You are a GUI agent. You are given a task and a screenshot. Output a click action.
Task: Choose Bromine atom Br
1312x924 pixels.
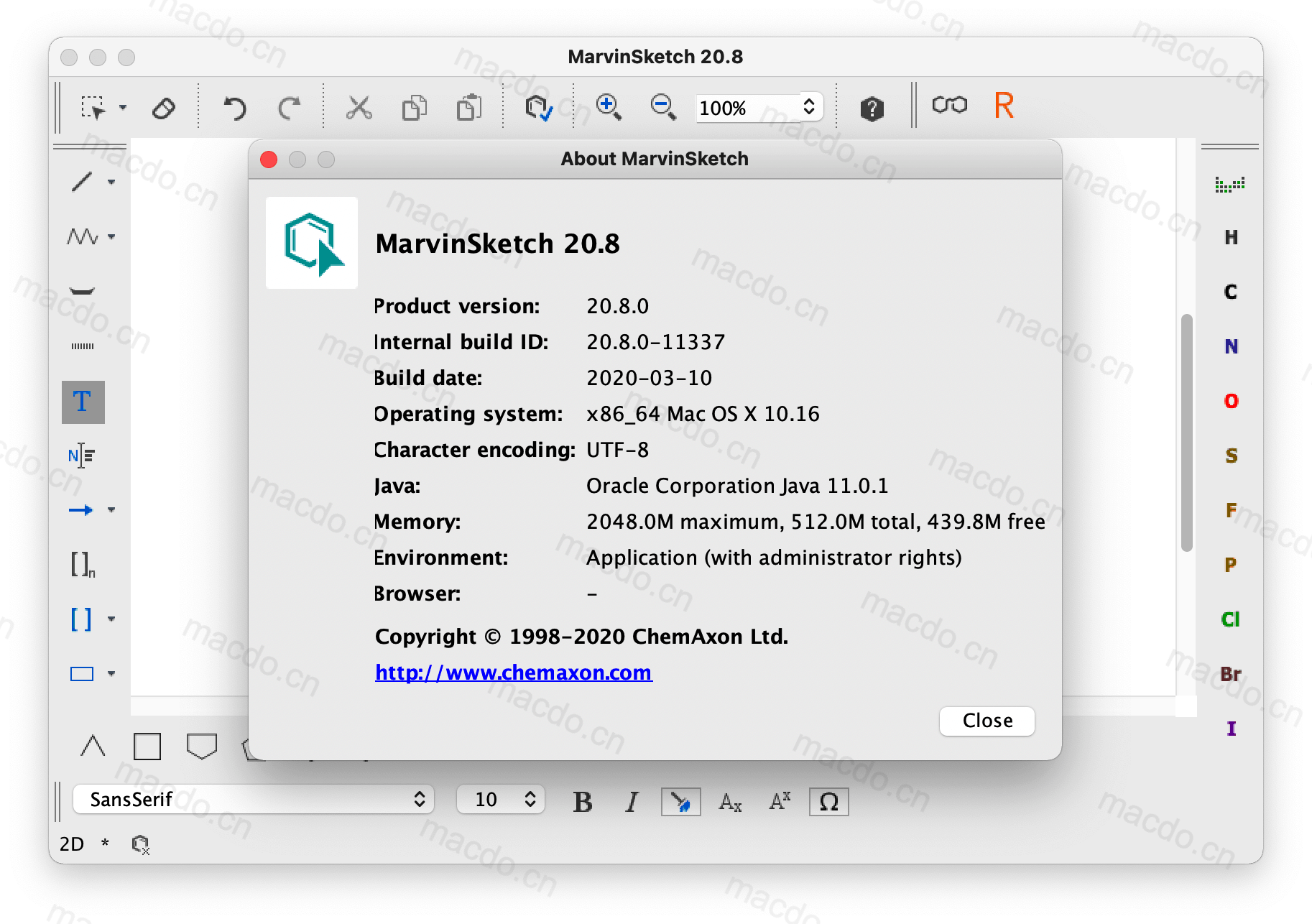point(1231,674)
